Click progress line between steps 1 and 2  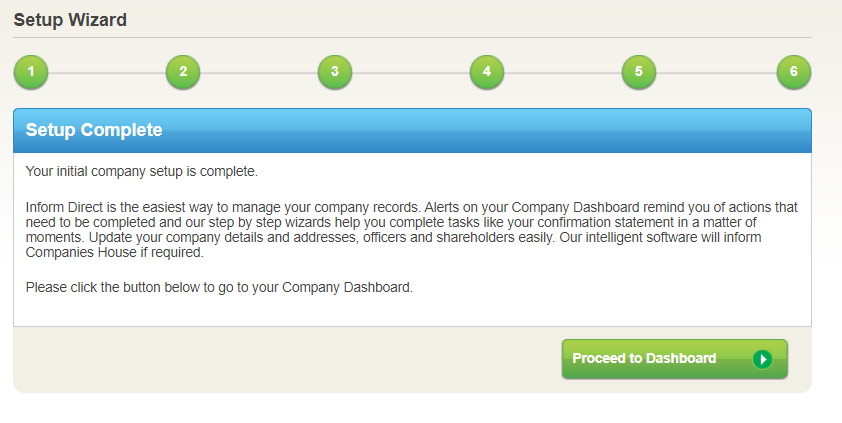point(107,72)
